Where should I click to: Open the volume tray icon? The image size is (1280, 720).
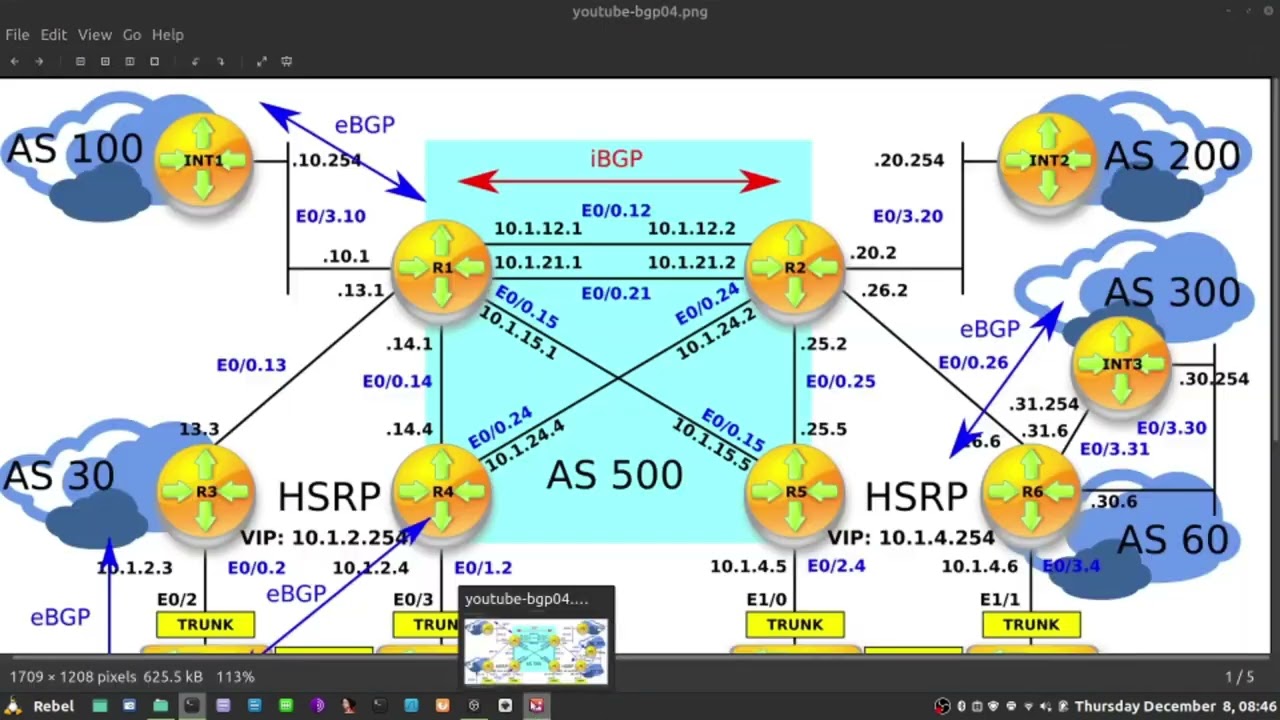coord(1045,706)
